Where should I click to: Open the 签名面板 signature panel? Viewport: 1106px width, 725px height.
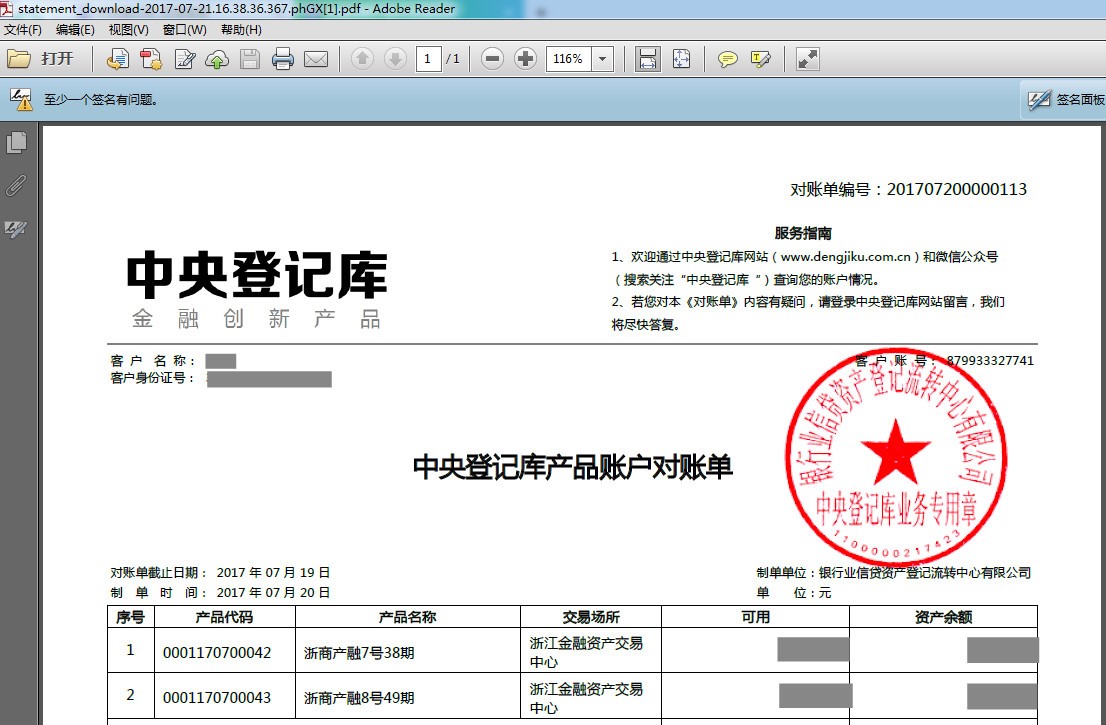coord(1064,99)
